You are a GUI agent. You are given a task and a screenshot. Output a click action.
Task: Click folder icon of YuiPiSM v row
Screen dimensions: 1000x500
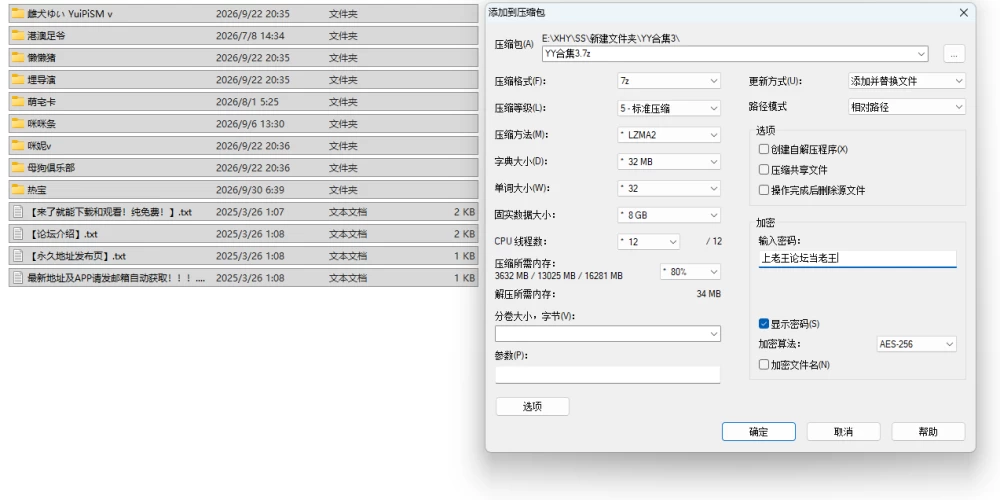(18, 13)
